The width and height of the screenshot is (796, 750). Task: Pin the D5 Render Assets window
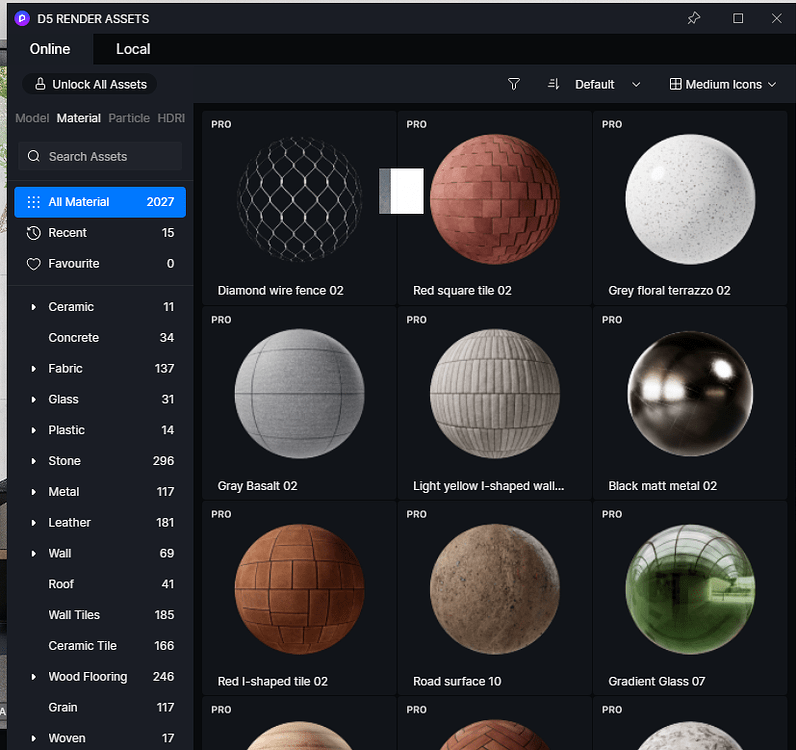tap(693, 18)
